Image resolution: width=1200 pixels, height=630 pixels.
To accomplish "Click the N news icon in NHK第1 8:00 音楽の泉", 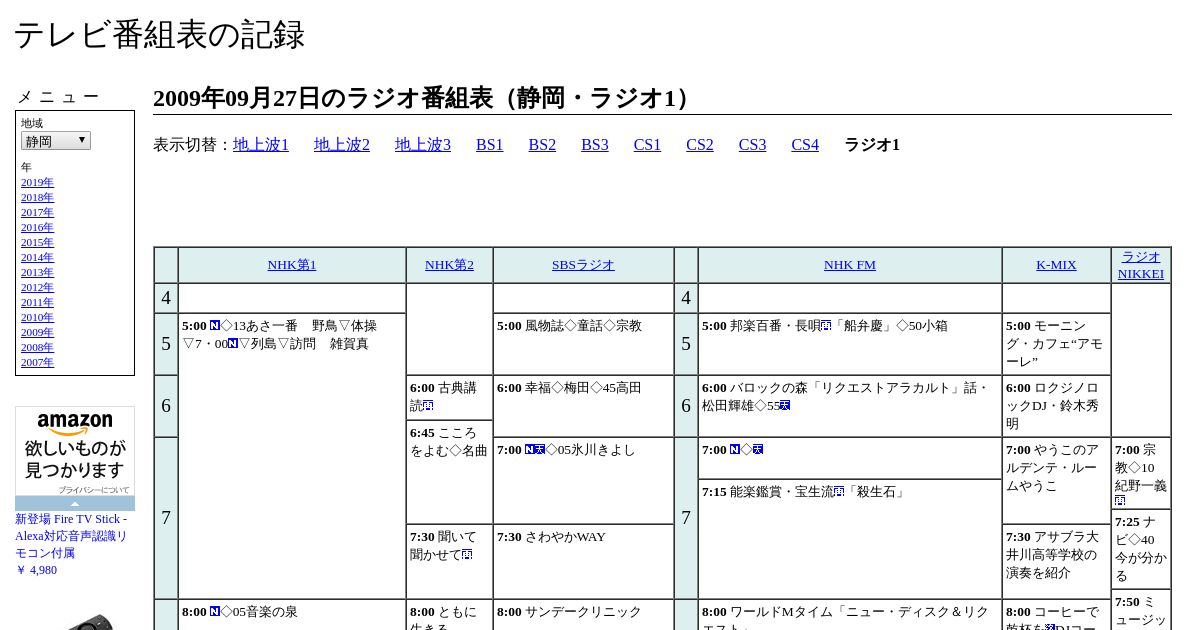I will pos(215,612).
